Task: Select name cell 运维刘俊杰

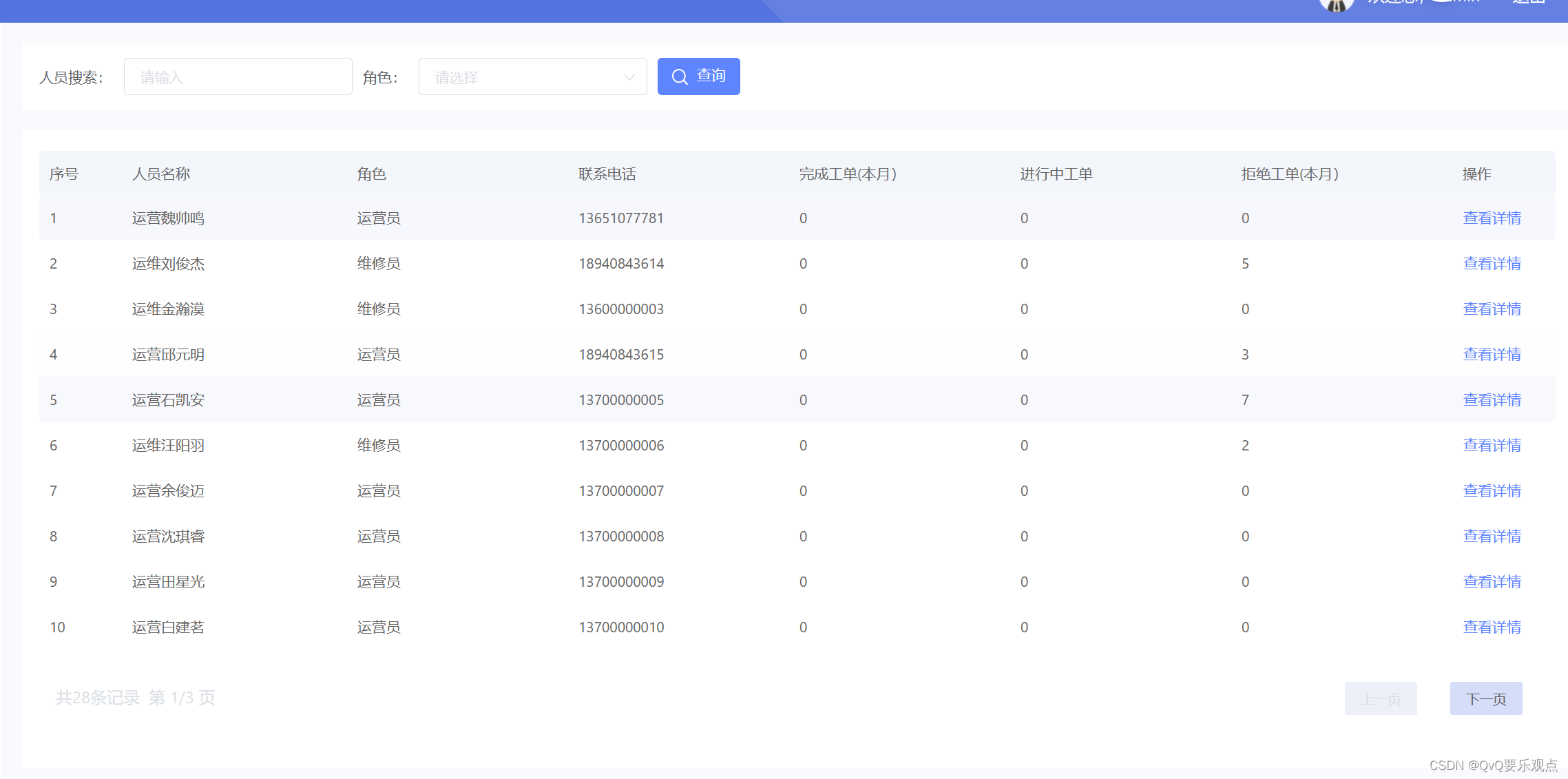Action: click(168, 264)
